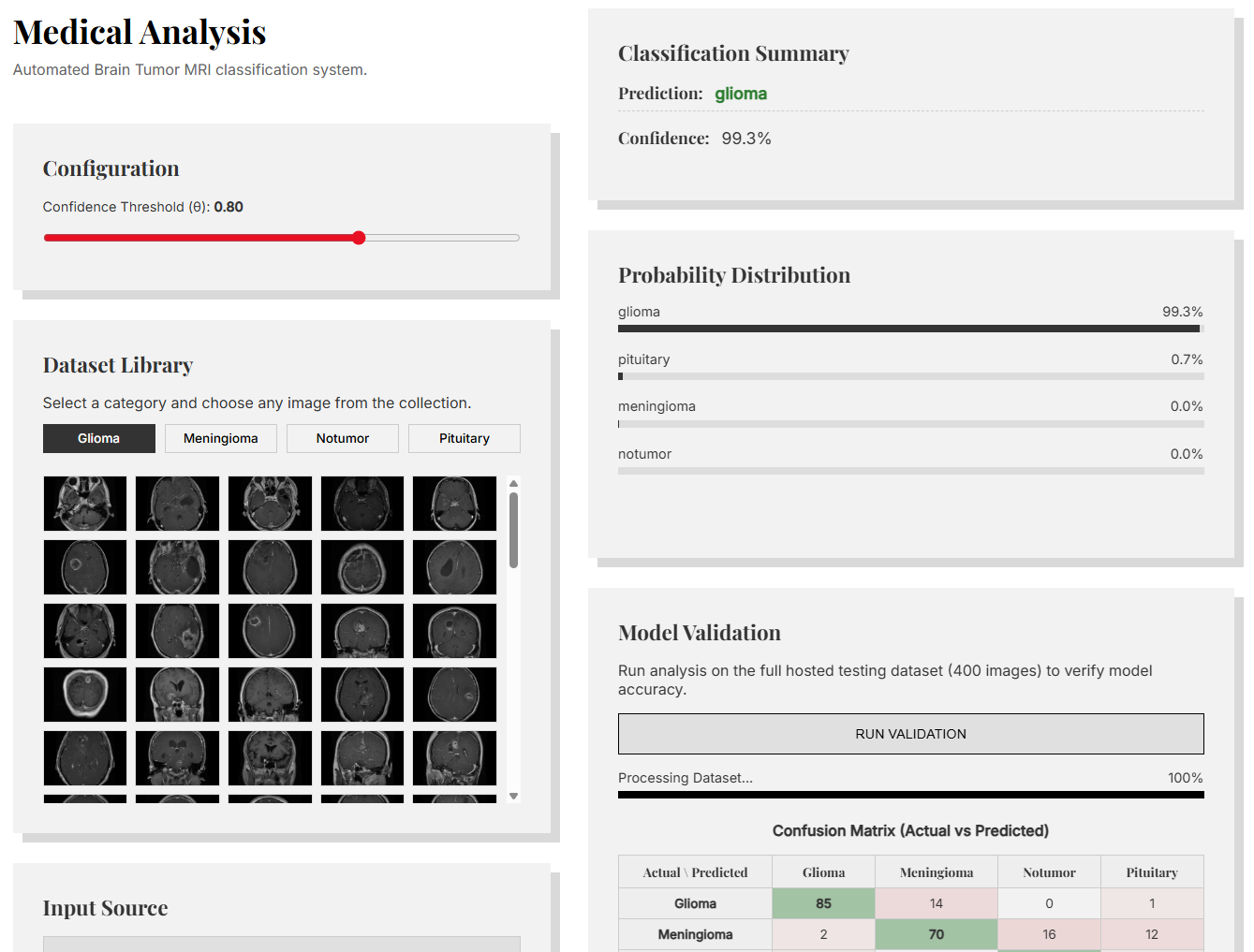
Task: Open the Notumor category tab
Action: click(x=342, y=438)
